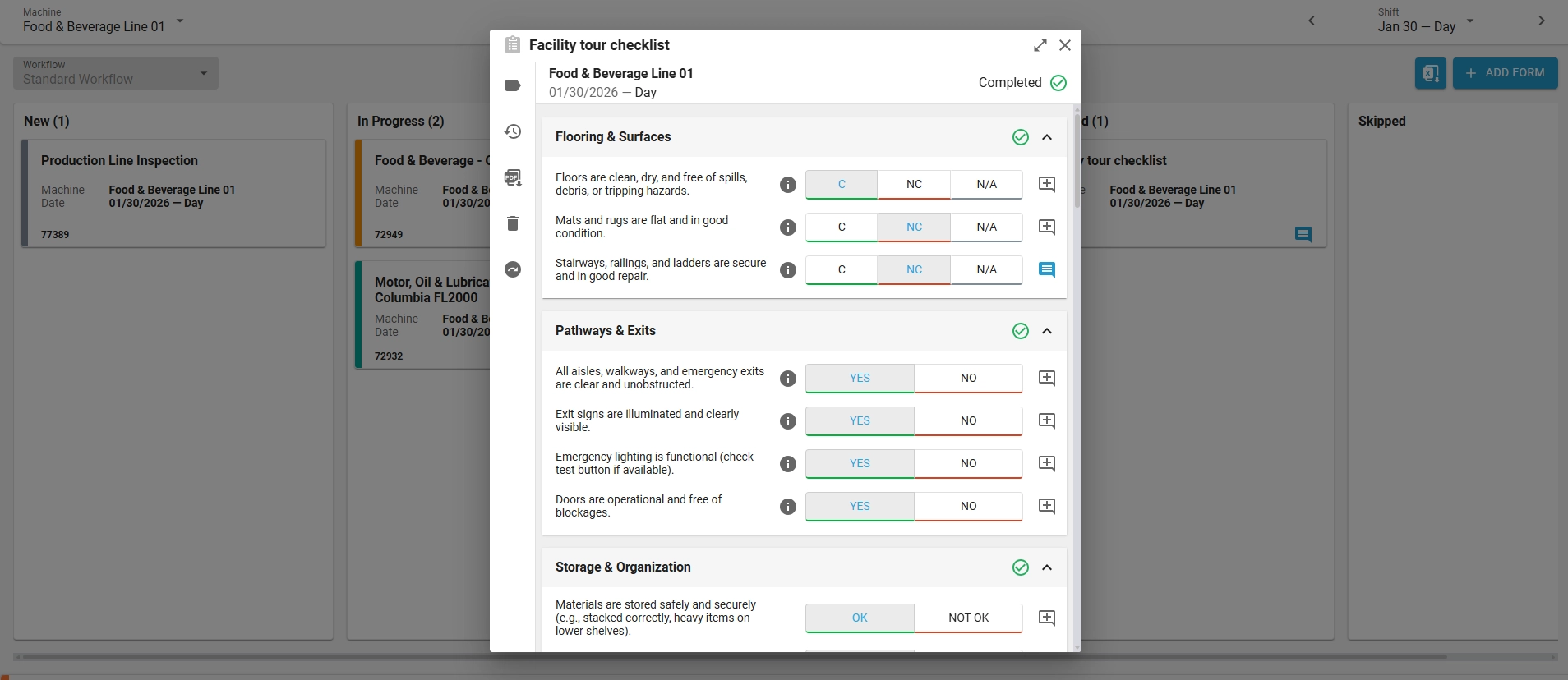Viewport: 1568px width, 680px height.
Task: Click the ADD FORM button
Action: point(1505,73)
